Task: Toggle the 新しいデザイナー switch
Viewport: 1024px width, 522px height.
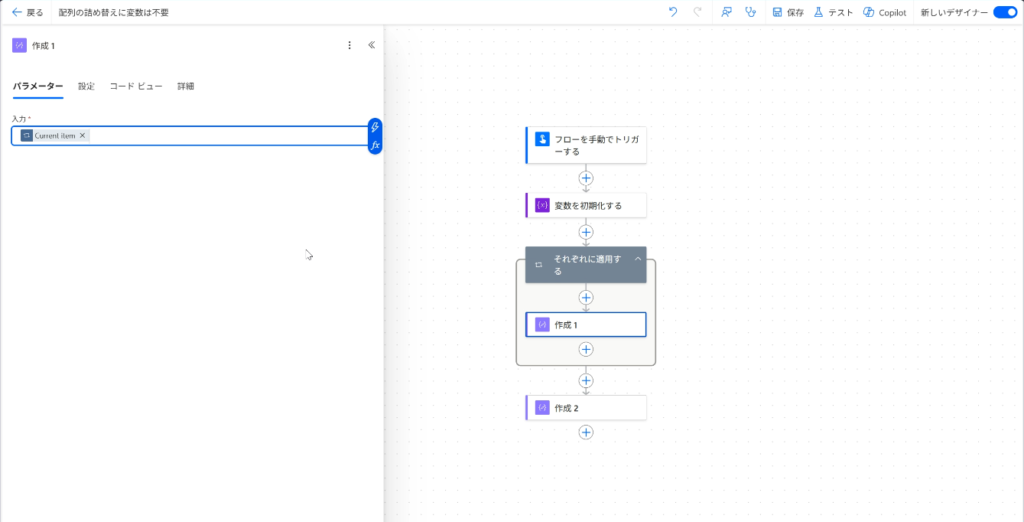Action: [x=1004, y=12]
